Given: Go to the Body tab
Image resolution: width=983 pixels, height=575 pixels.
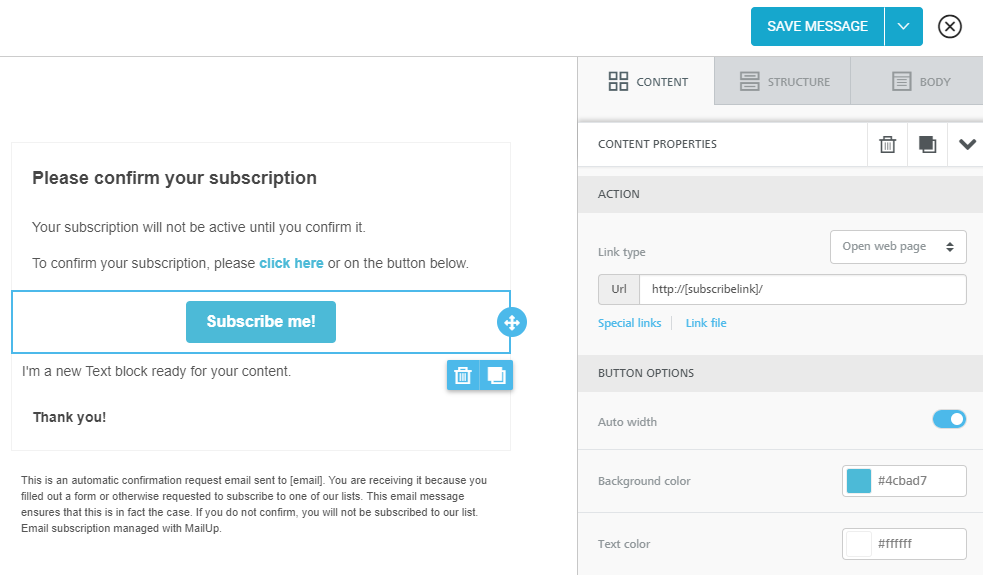Looking at the screenshot, I should point(920,82).
